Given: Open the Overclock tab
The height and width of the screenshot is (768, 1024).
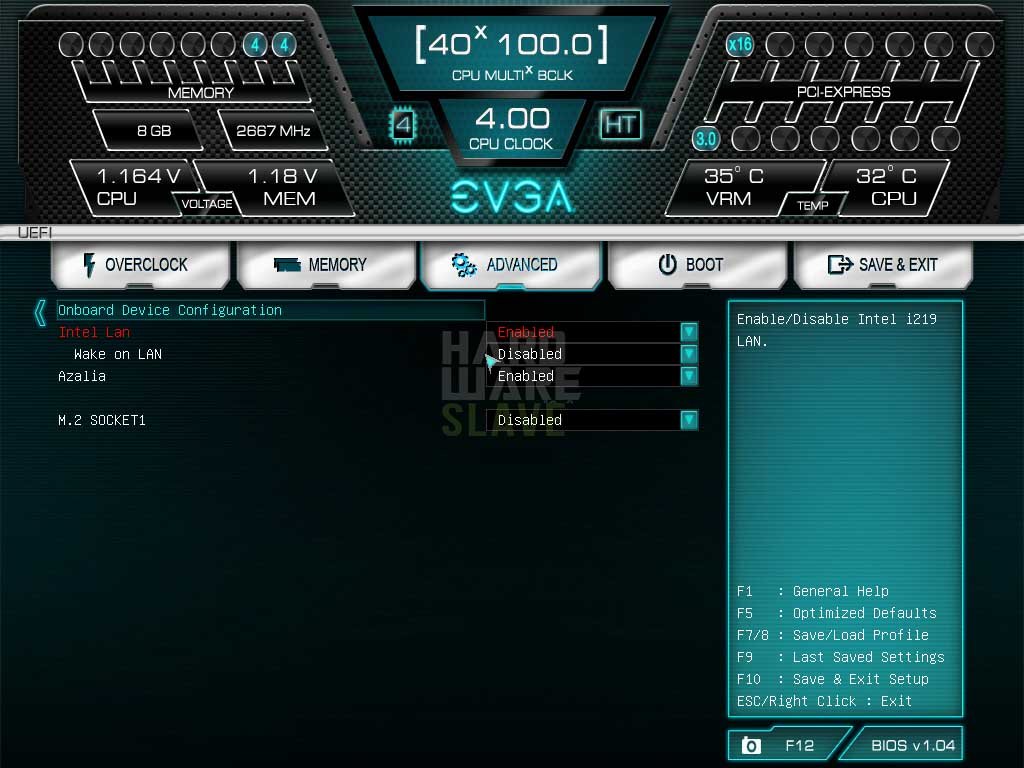Looking at the screenshot, I should (x=140, y=264).
